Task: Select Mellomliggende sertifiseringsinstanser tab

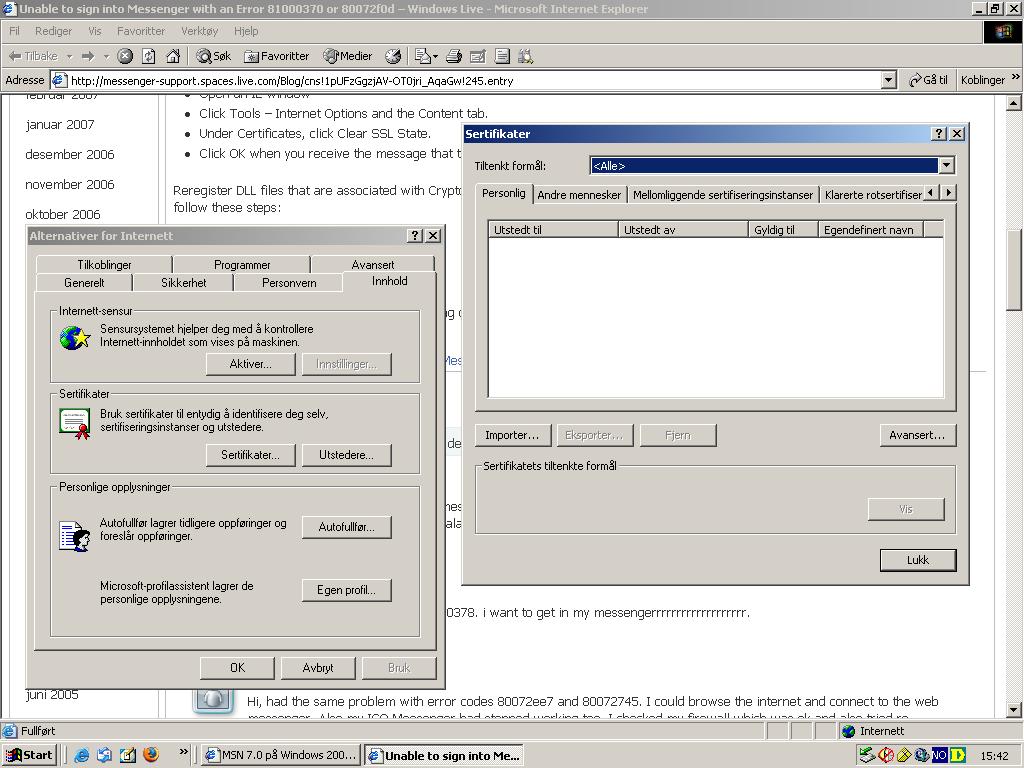Action: point(723,195)
